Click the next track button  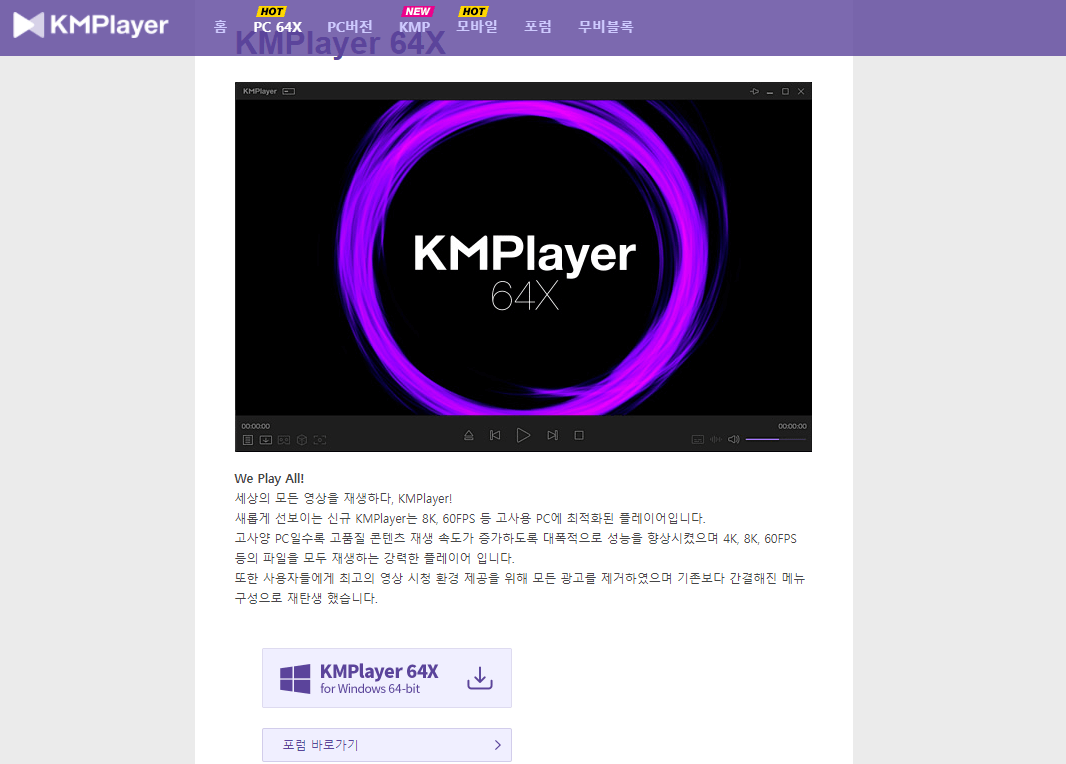click(552, 435)
